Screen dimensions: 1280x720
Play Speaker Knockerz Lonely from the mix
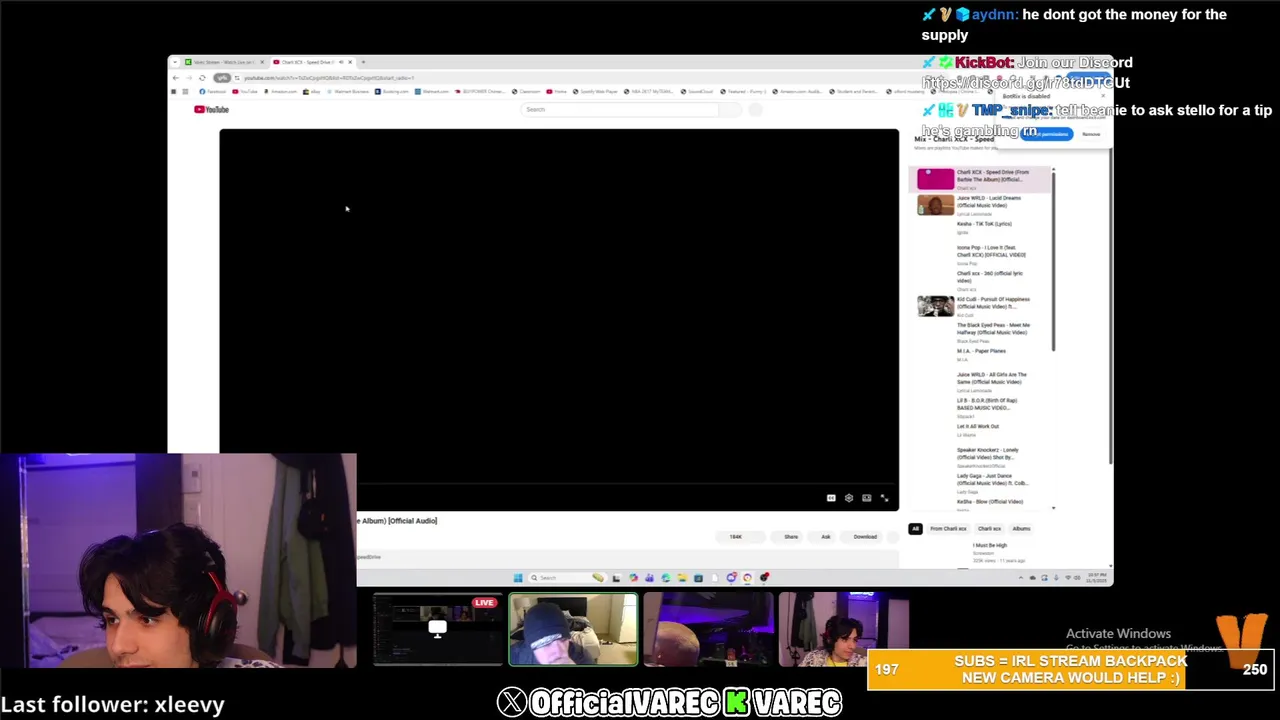coord(982,457)
